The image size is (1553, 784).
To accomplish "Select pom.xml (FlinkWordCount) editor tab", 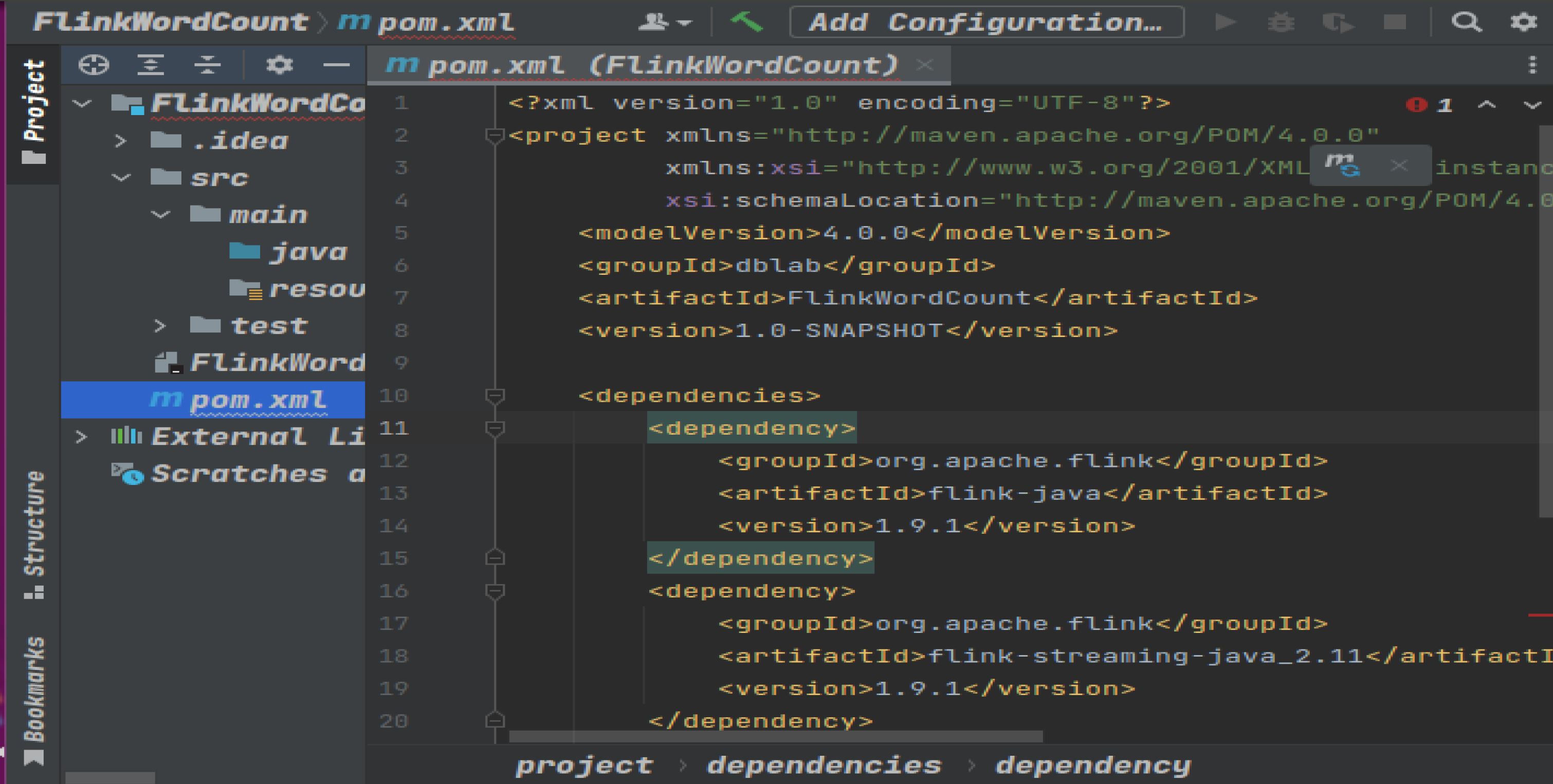I will point(642,65).
